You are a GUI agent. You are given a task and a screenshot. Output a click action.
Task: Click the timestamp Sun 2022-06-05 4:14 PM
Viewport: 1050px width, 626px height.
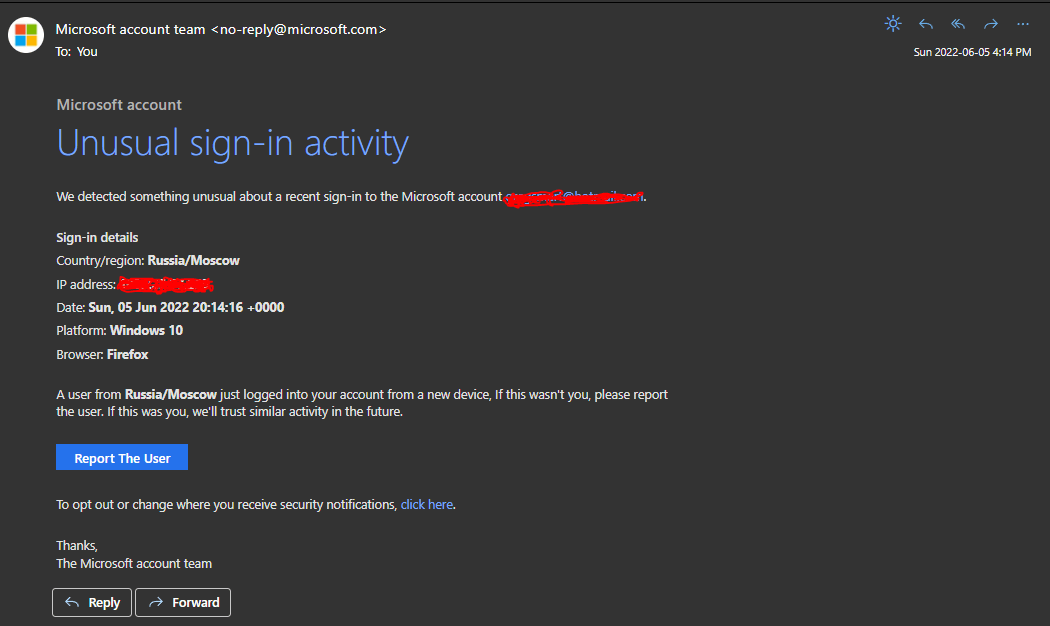[x=972, y=52]
